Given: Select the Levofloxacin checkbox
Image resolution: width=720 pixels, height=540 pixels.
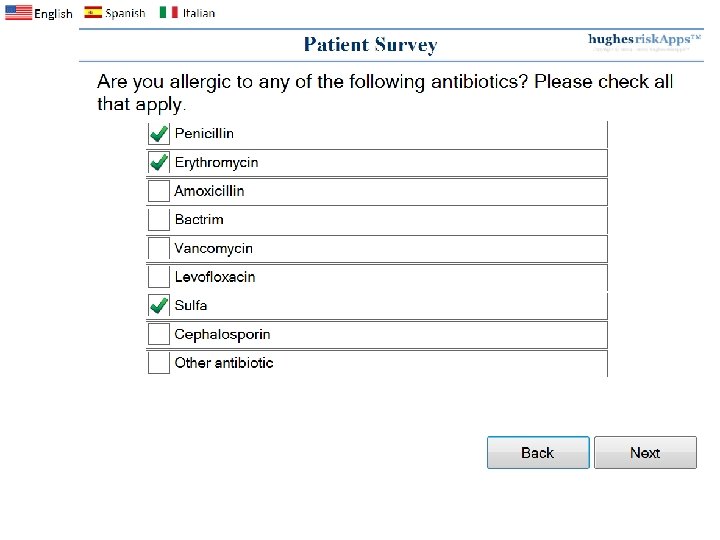Looking at the screenshot, I should 158,277.
